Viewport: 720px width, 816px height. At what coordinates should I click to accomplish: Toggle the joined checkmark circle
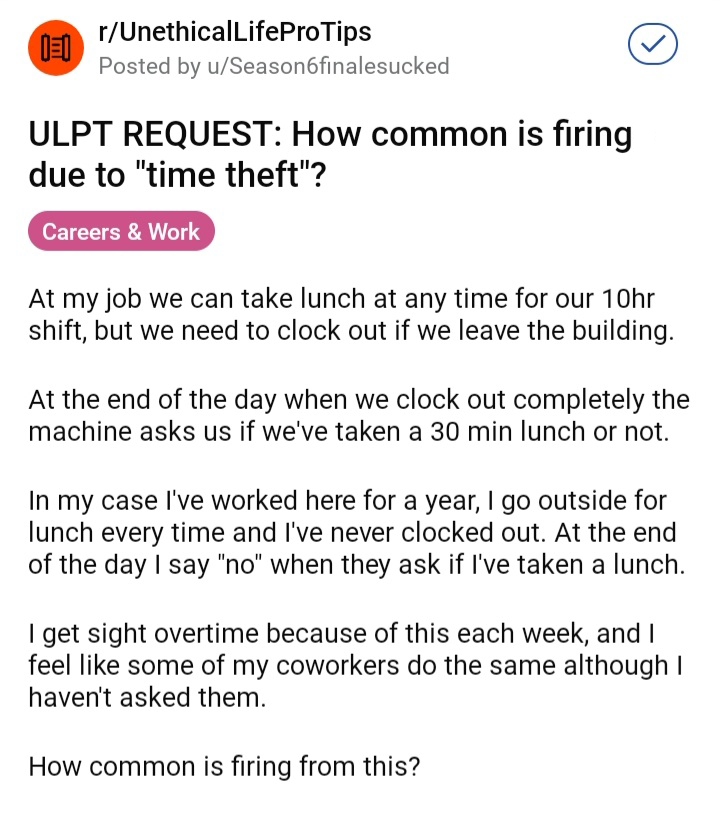pyautogui.click(x=652, y=47)
